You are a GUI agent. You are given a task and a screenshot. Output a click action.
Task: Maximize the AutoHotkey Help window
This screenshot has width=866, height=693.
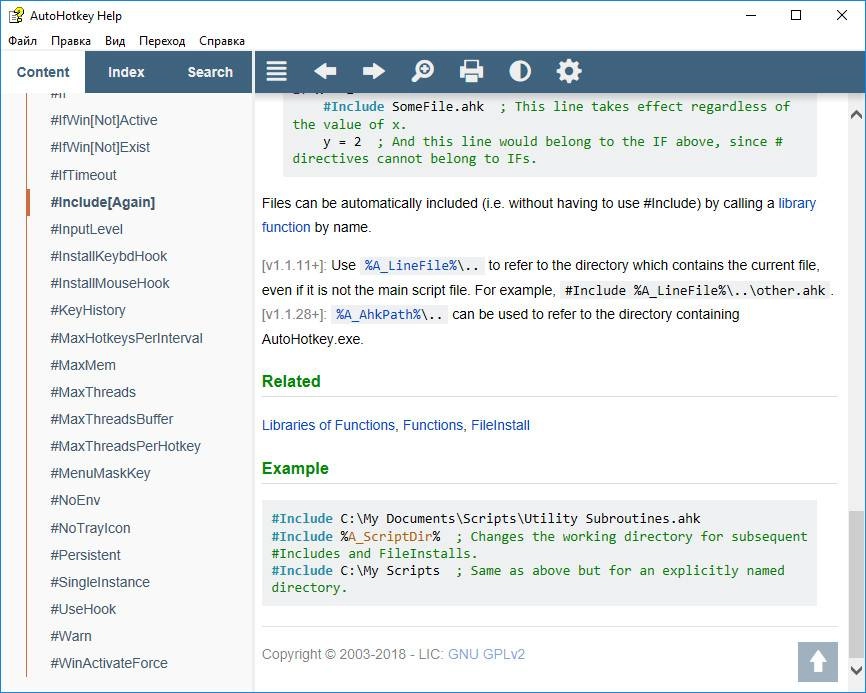796,15
